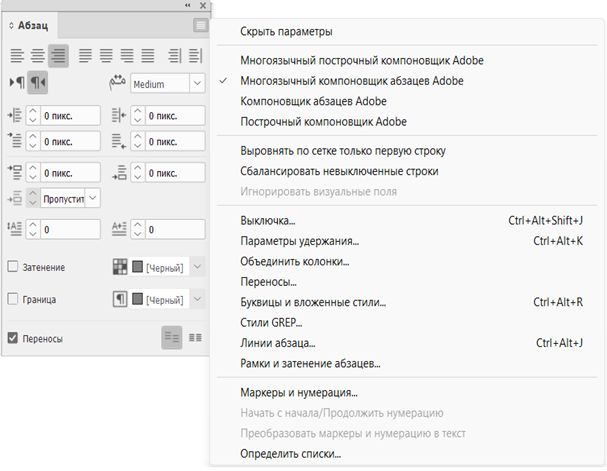Open the Пропустить spacing dropdown
This screenshot has width=607, height=471.
click(93, 198)
